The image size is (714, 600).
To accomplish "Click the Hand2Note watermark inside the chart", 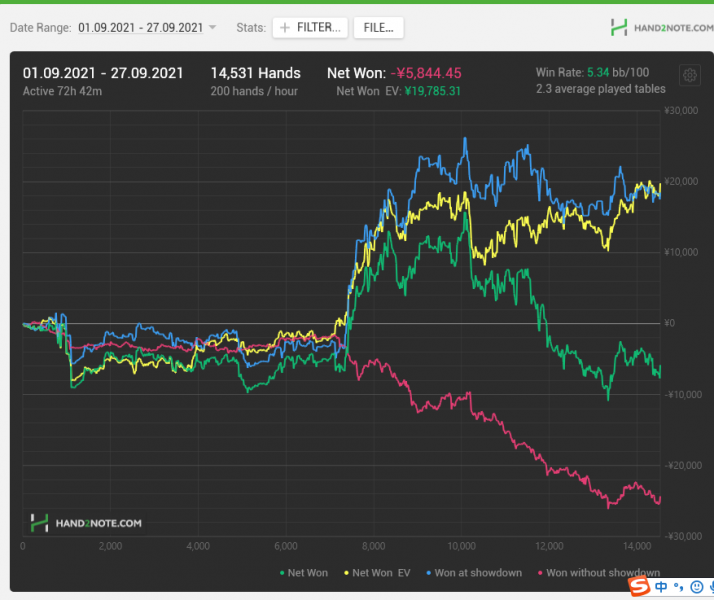I will pyautogui.click(x=86, y=522).
